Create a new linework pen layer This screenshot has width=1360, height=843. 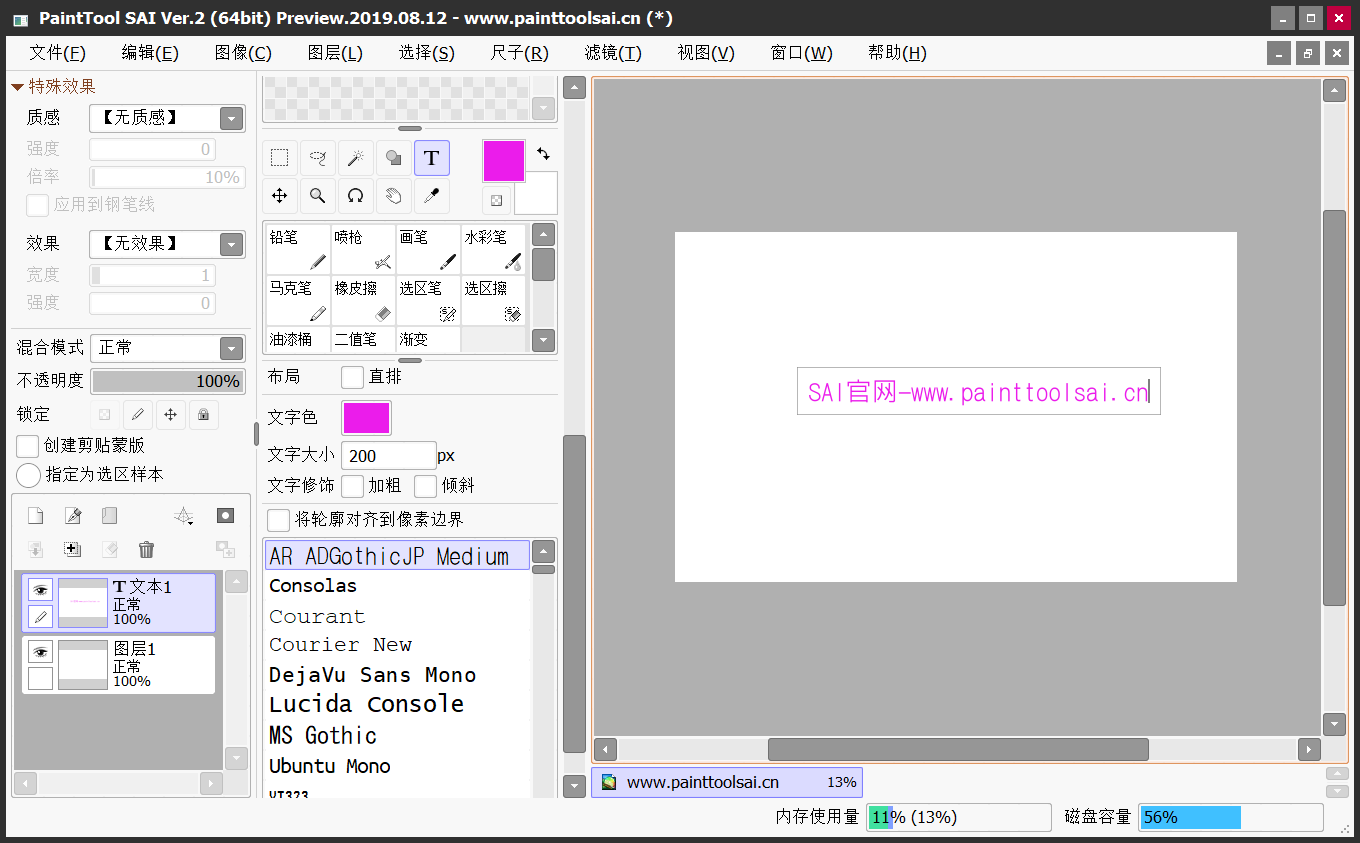[72, 516]
